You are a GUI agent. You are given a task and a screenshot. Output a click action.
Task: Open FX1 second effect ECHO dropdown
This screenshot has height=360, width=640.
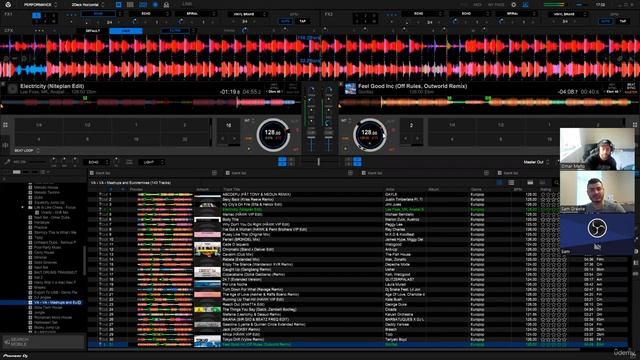point(149,13)
